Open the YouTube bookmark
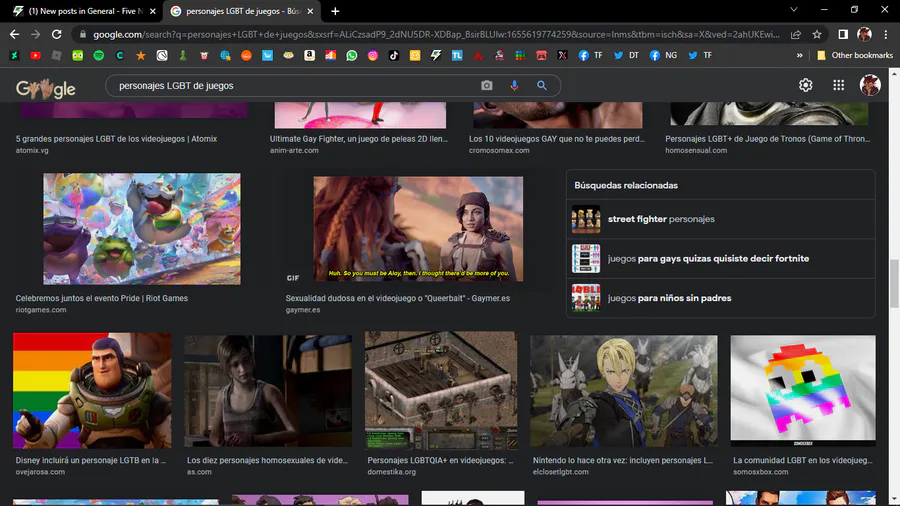Image resolution: width=900 pixels, height=506 pixels. point(36,56)
